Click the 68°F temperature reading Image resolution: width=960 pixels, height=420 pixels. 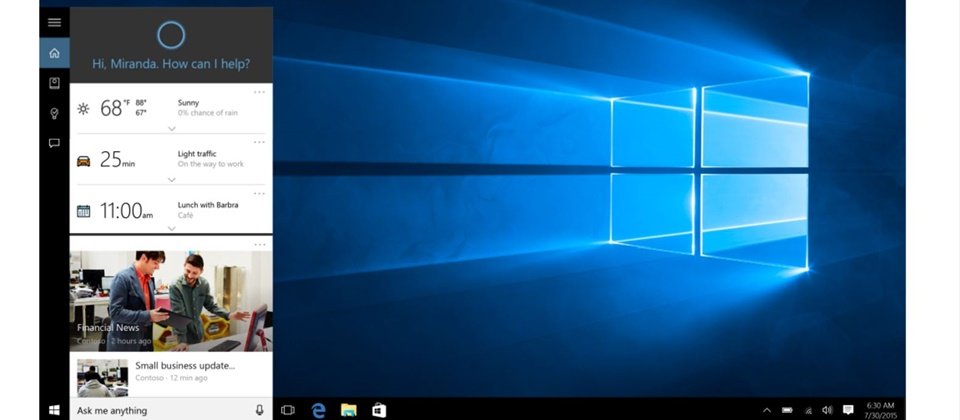tap(114, 108)
